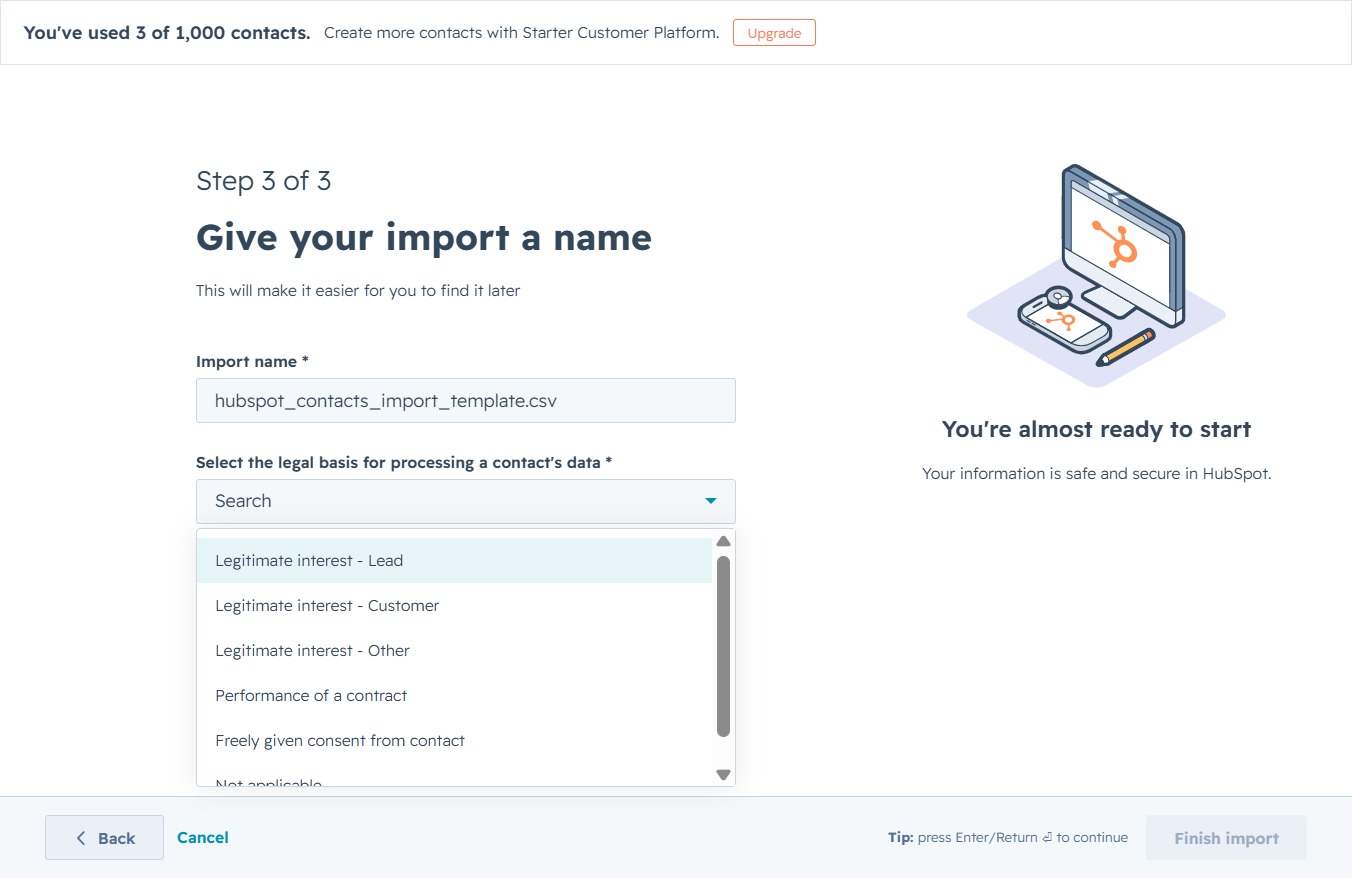This screenshot has width=1352, height=878.
Task: Click the 'Step 3 of 3' text
Action: coord(264,181)
